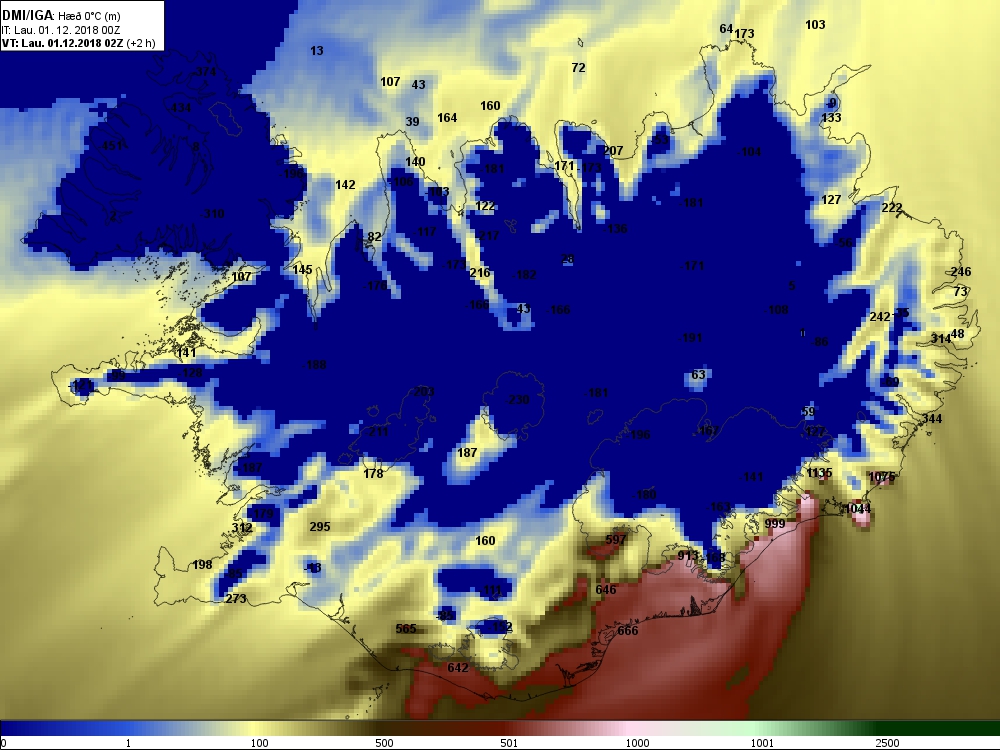1000x750 pixels.
Task: Click the map value '142'
Action: click(x=345, y=185)
